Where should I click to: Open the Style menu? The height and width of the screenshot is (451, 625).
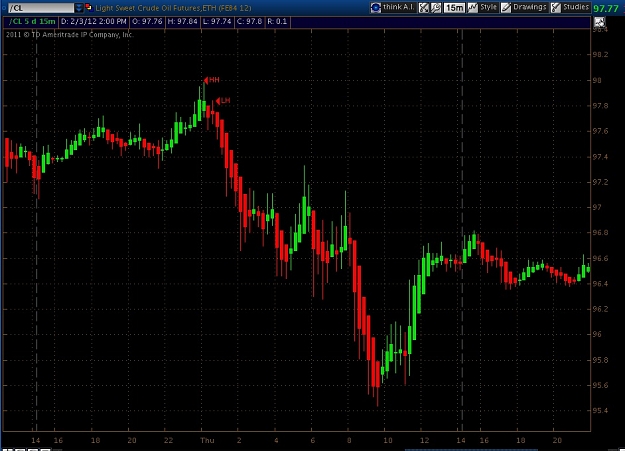click(x=488, y=7)
